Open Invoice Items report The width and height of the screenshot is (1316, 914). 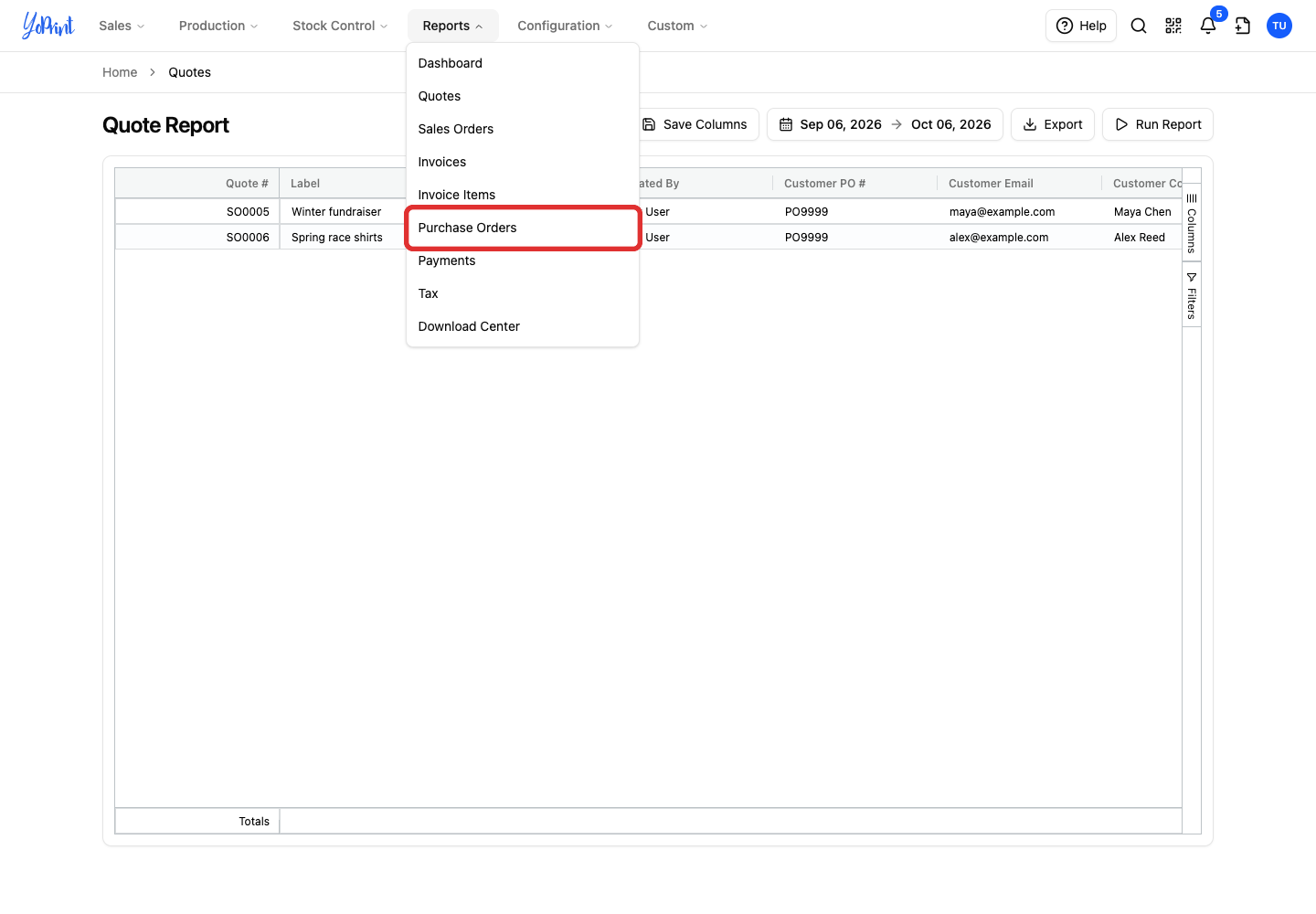(523, 195)
